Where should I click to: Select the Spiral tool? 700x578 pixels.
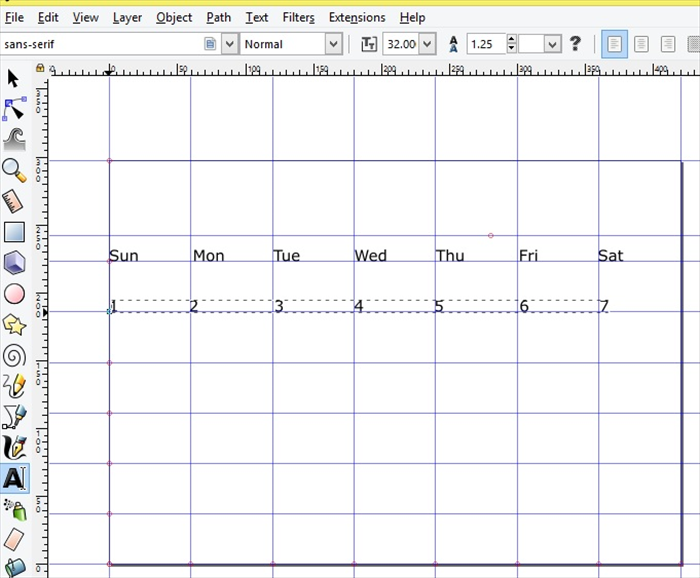[14, 356]
